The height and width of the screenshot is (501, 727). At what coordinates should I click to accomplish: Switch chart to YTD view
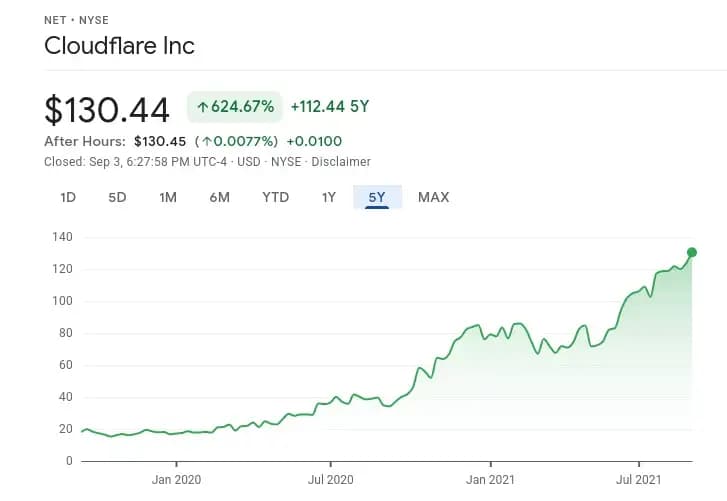pos(275,197)
